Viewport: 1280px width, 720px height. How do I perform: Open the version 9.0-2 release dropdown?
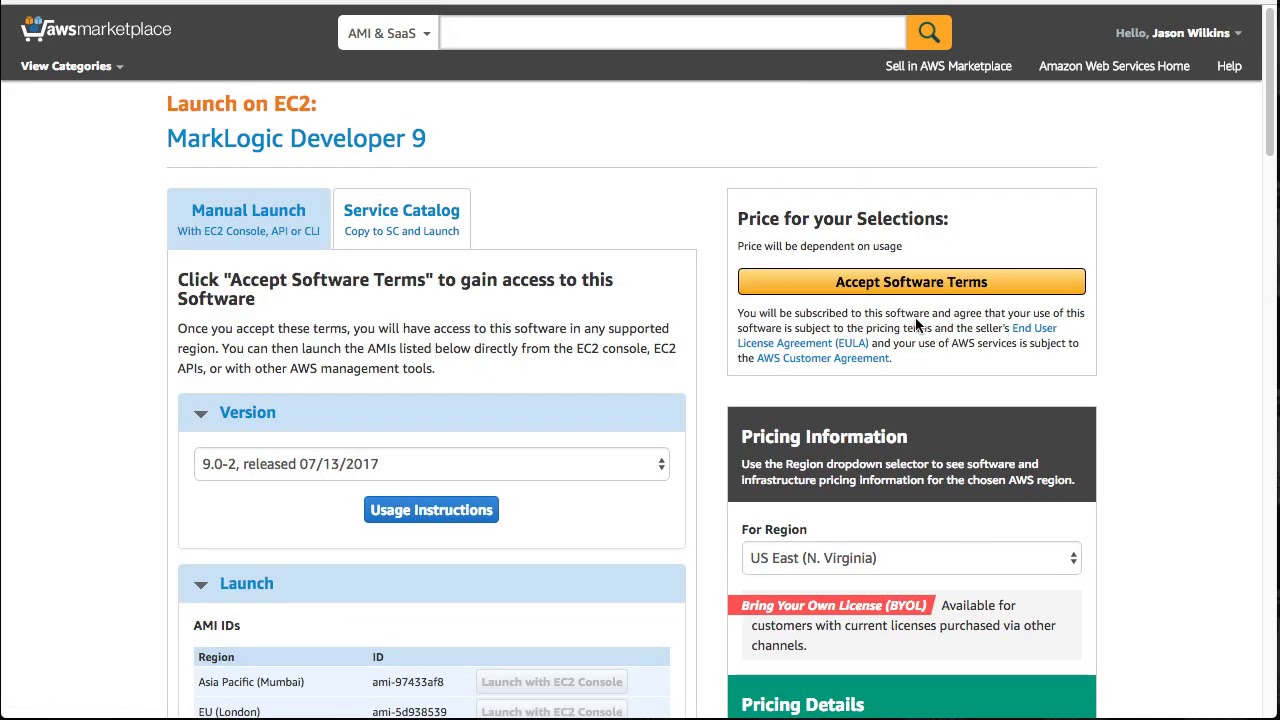click(x=431, y=464)
